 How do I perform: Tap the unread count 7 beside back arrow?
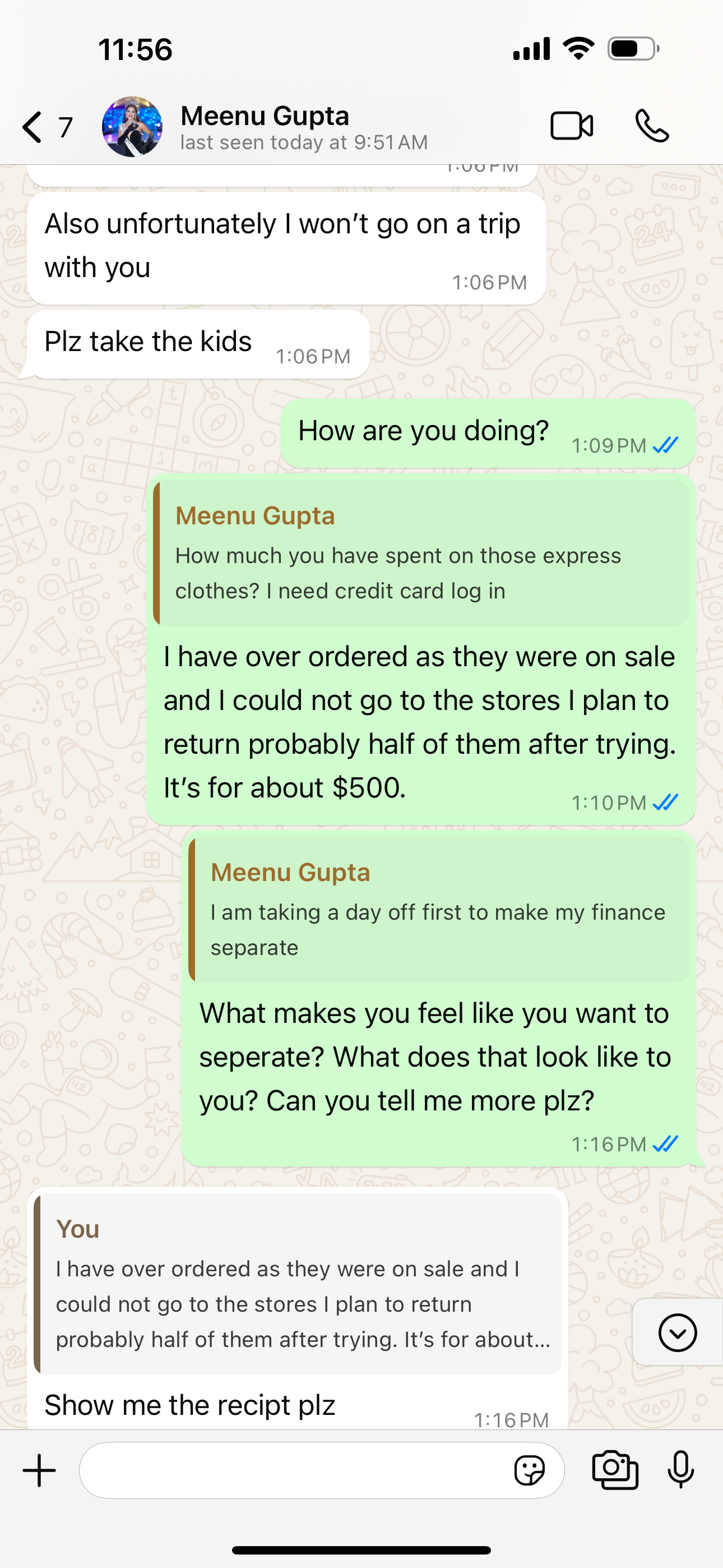click(65, 127)
